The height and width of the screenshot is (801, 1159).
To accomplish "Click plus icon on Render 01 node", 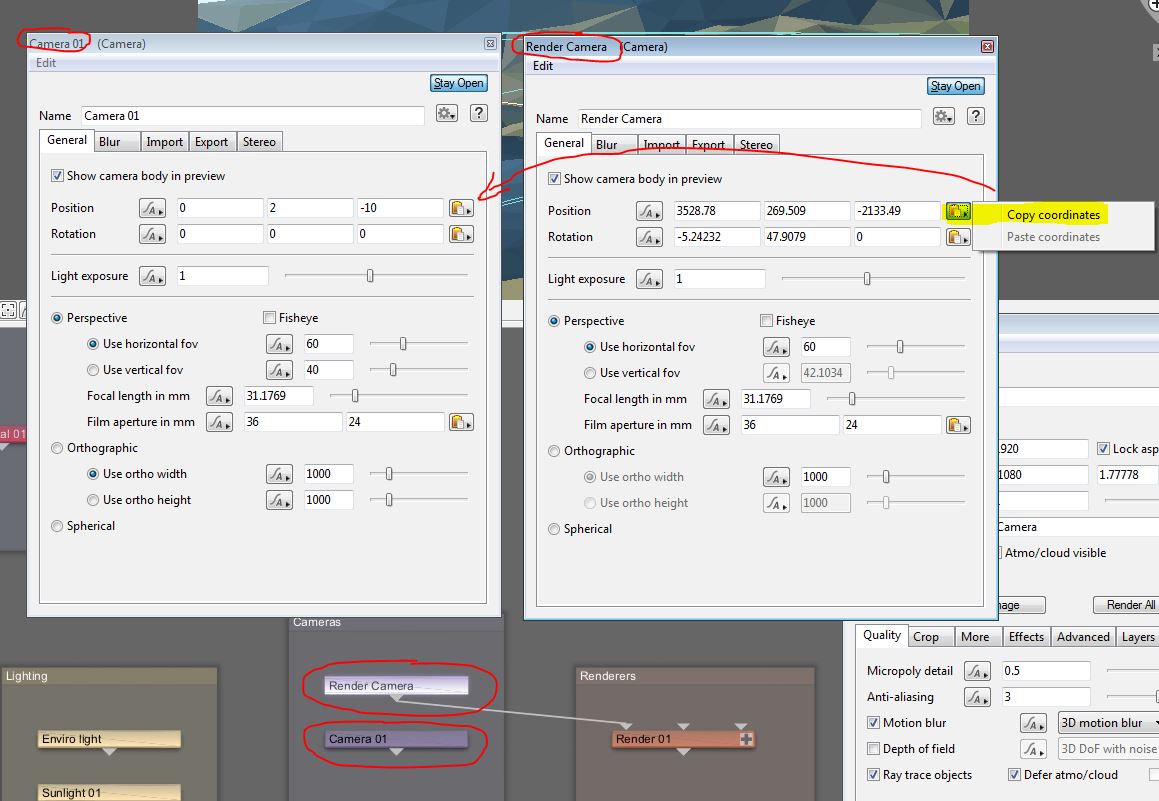I will tap(746, 739).
